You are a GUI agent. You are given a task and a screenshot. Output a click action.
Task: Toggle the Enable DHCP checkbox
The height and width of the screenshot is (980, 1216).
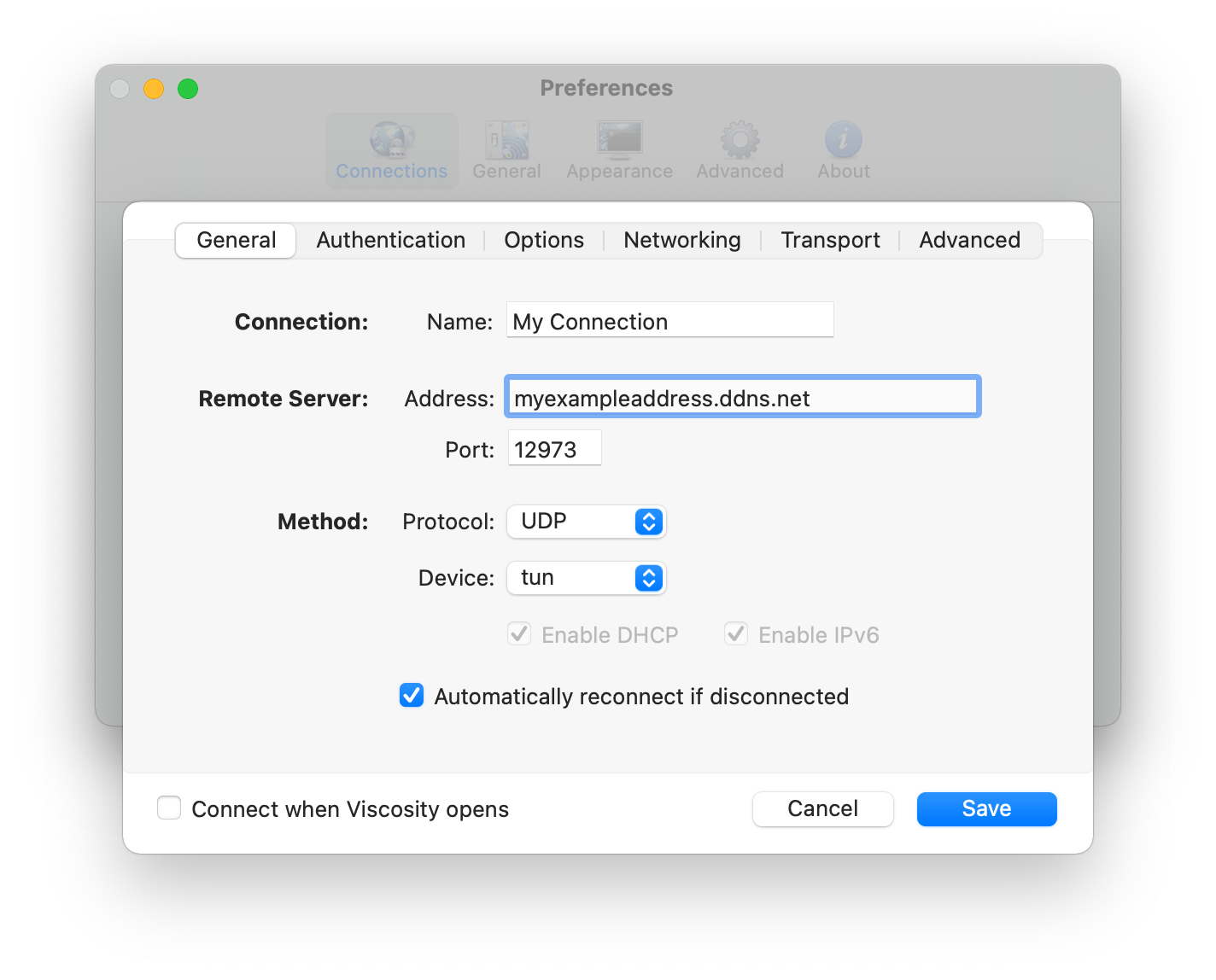click(519, 634)
